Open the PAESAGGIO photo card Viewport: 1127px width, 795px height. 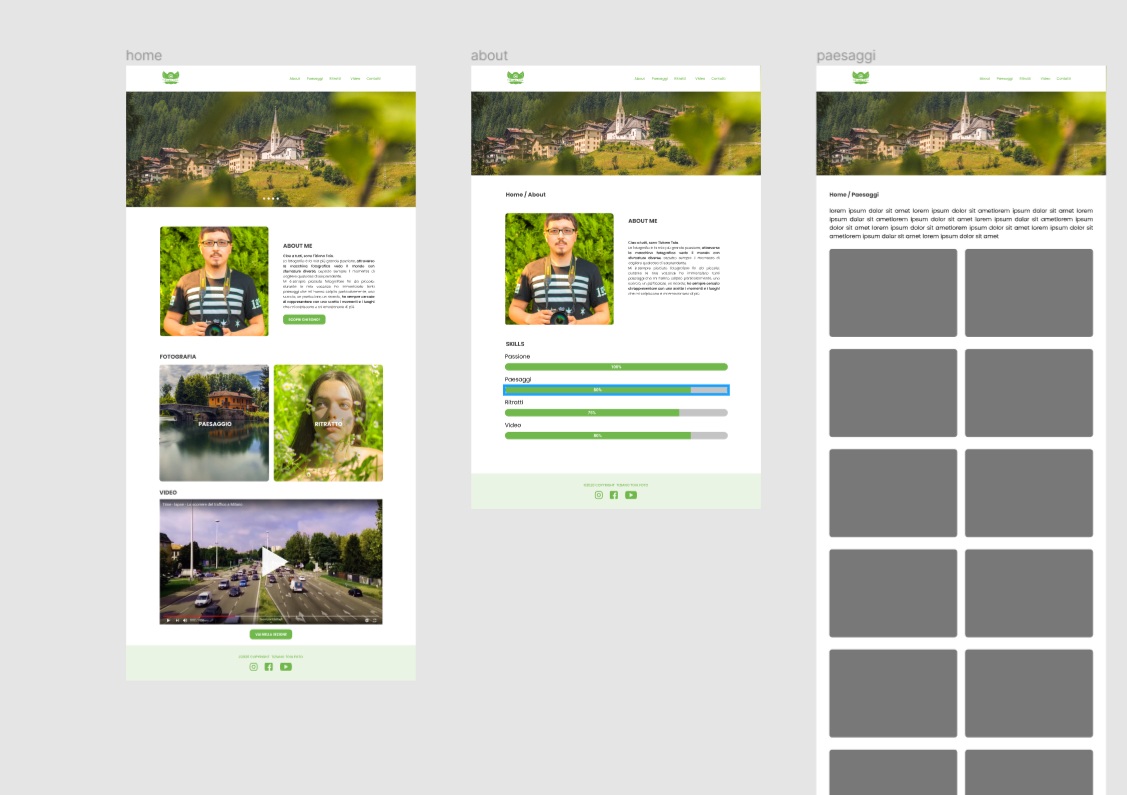click(x=214, y=423)
